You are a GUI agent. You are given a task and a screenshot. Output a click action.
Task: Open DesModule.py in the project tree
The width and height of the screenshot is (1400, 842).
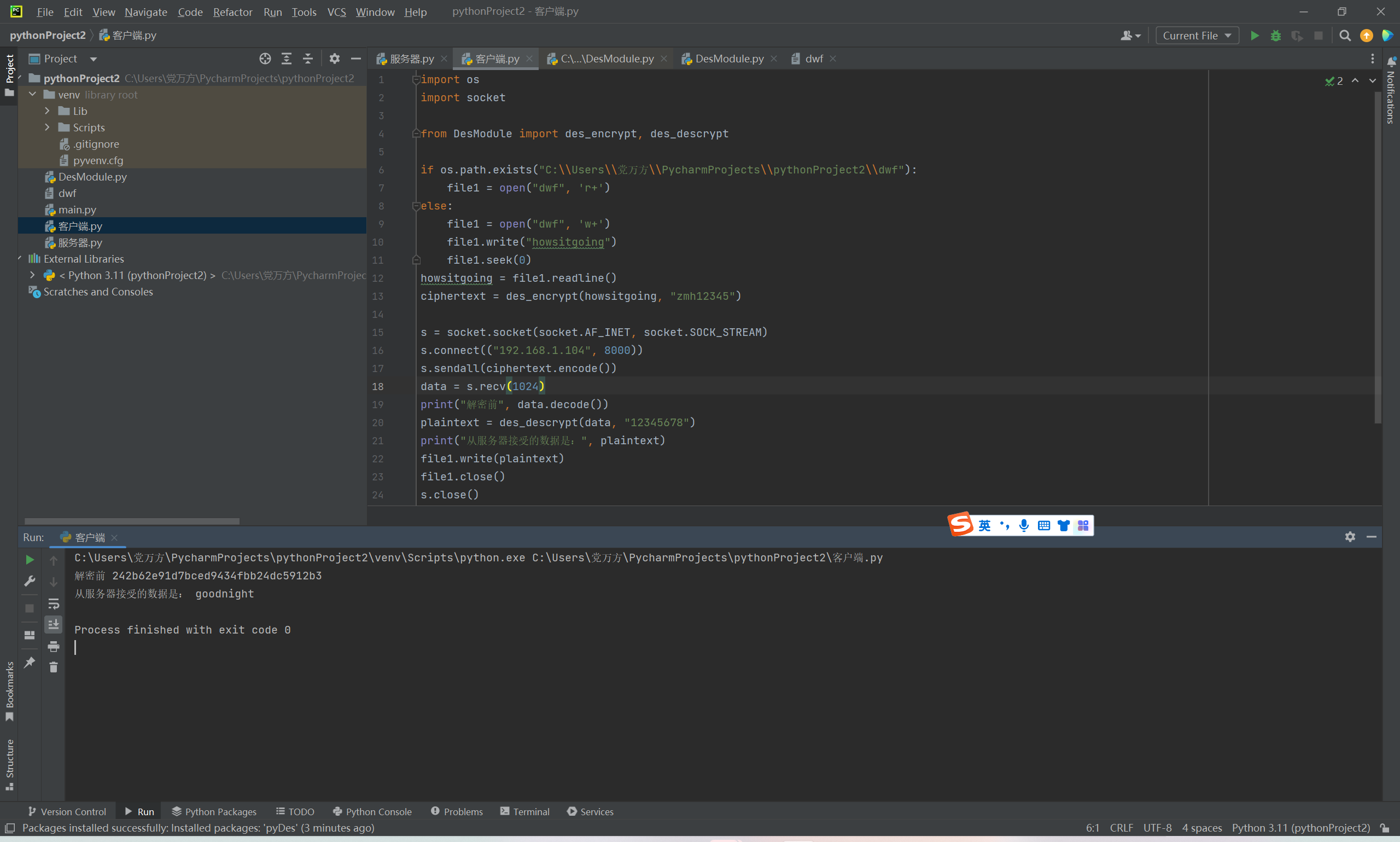pyautogui.click(x=92, y=177)
